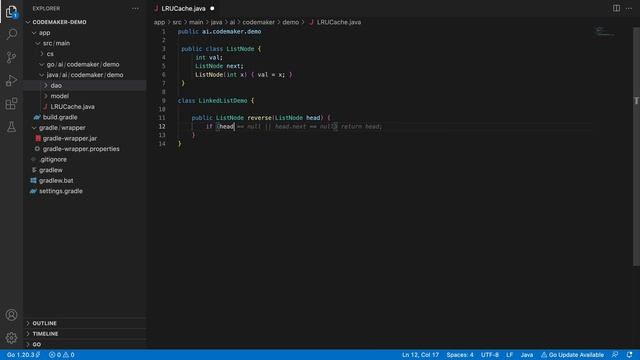This screenshot has height=360, width=640.
Task: Click the code minimap preview
Action: point(605,32)
